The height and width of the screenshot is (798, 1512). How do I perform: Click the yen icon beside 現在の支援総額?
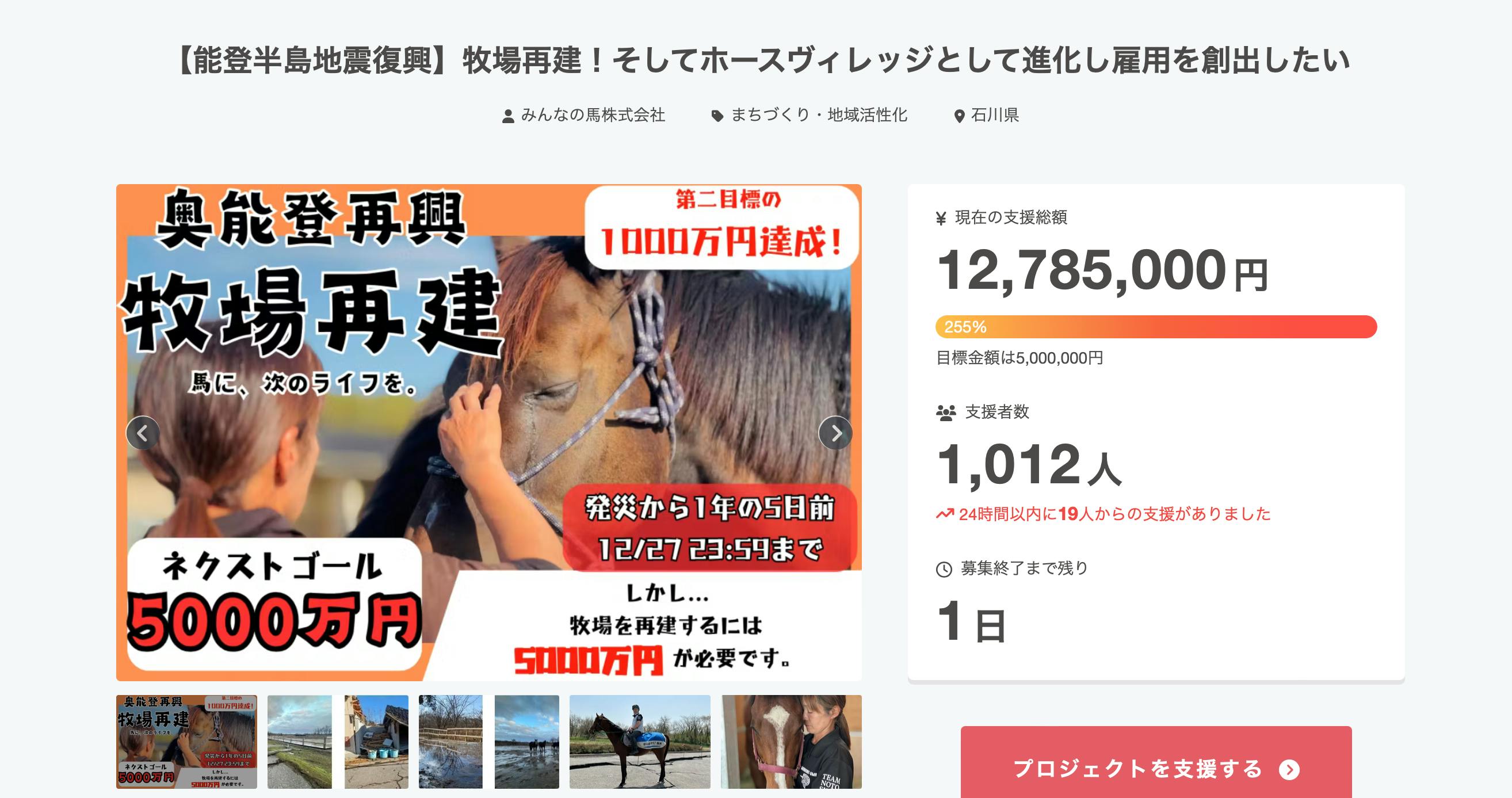click(941, 218)
